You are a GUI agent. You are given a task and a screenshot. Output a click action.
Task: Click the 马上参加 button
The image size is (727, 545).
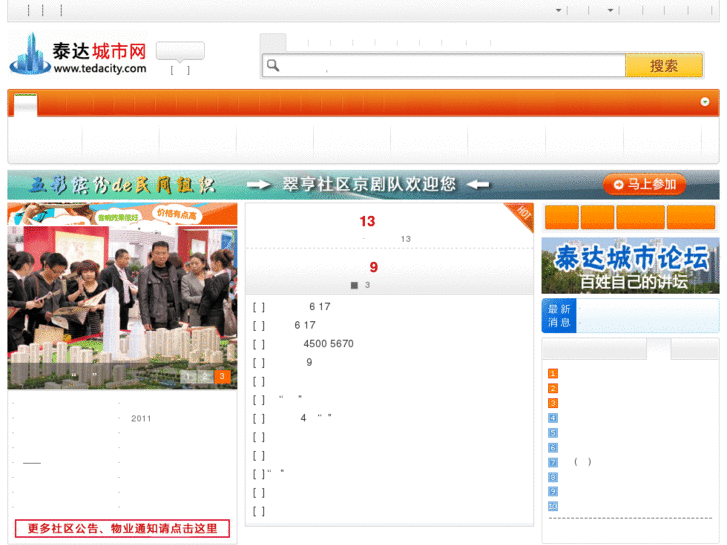coord(644,185)
